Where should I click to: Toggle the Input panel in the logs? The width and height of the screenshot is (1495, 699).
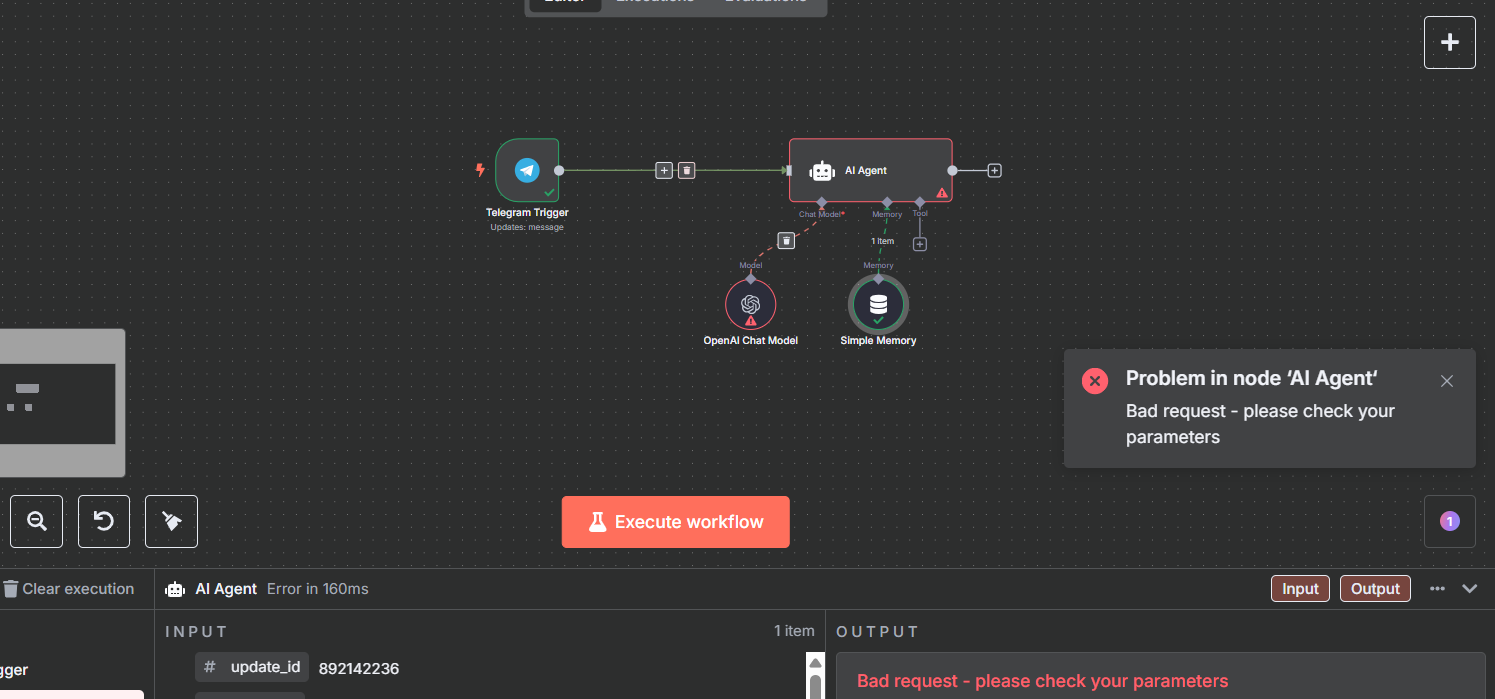pos(1301,589)
